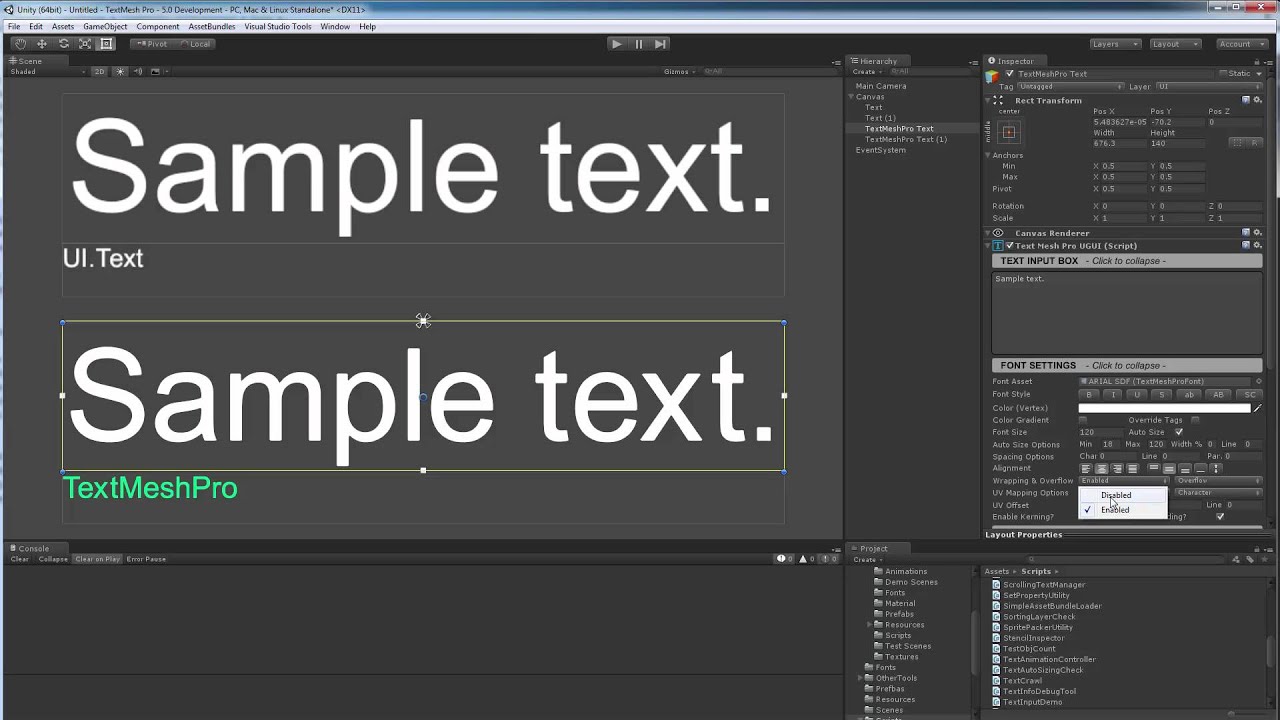1280x720 pixels.
Task: Choose Disabled in the Wrapping dropdown
Action: coord(1116,495)
